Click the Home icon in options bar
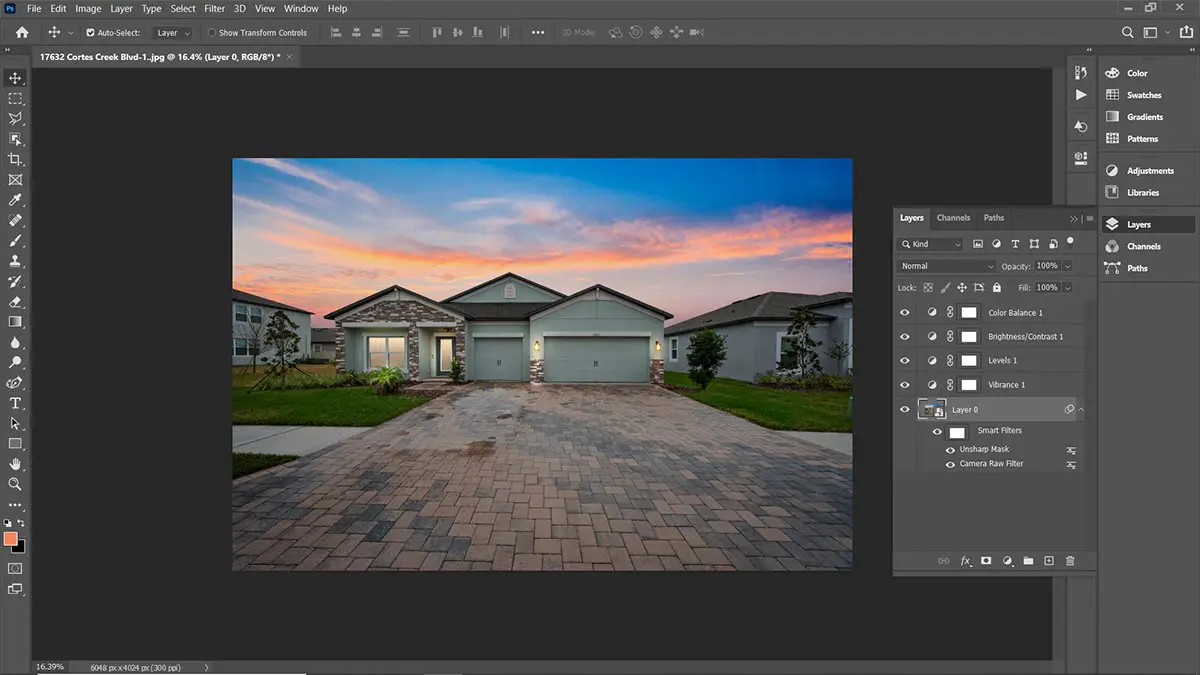Screen dimensions: 1200x675 (22, 33)
